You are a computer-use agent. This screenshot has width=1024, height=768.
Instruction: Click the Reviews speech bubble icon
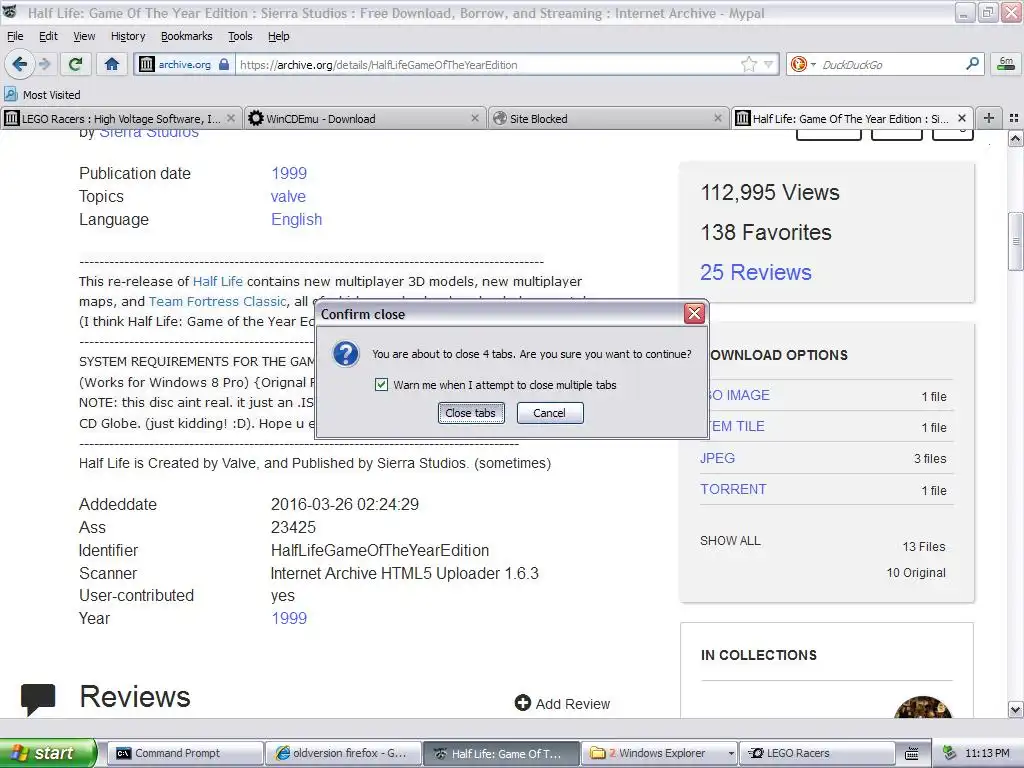coord(38,699)
